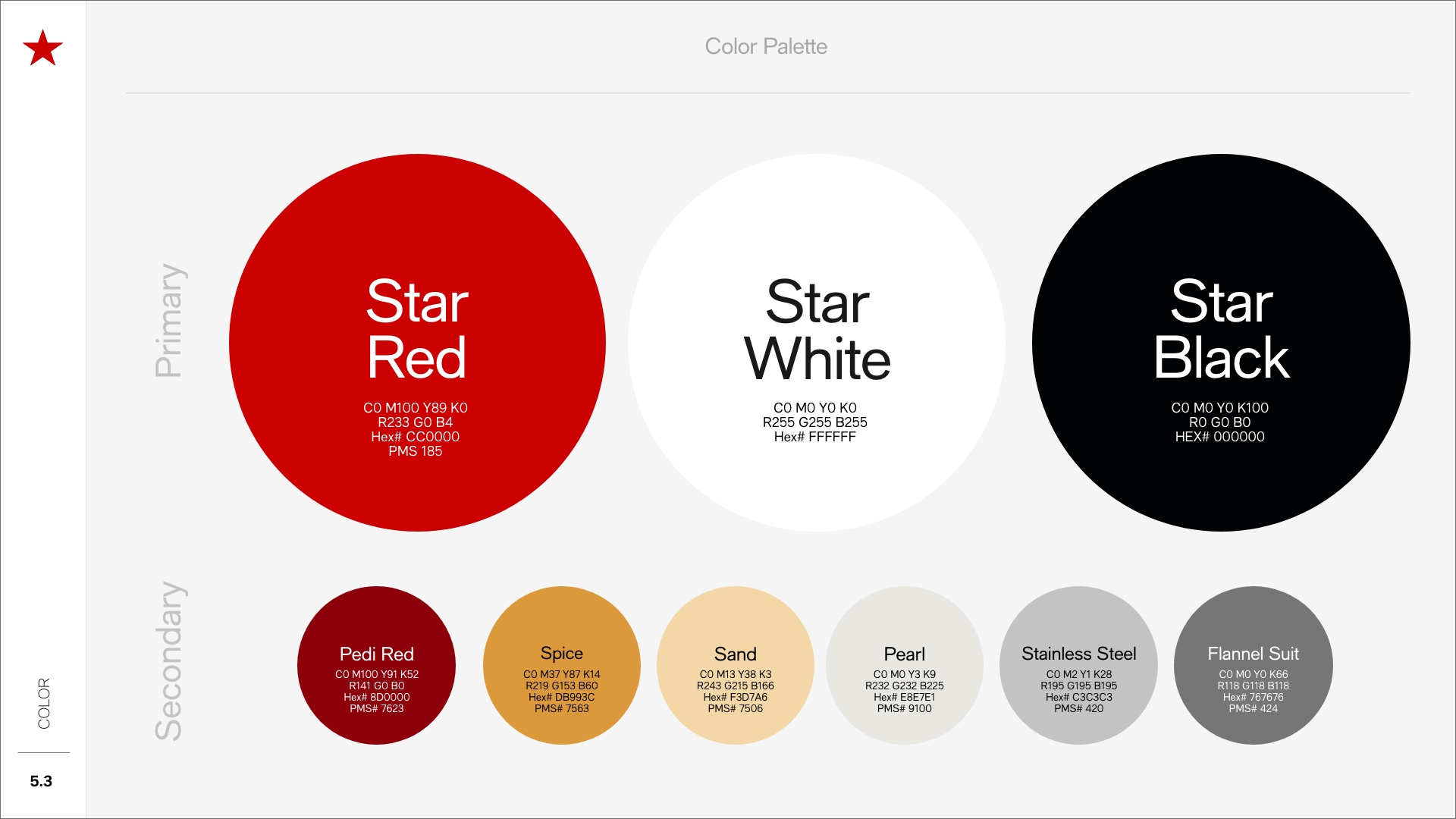Screen dimensions: 1456x819
Task: Click the vertical Primary label
Action: [168, 320]
